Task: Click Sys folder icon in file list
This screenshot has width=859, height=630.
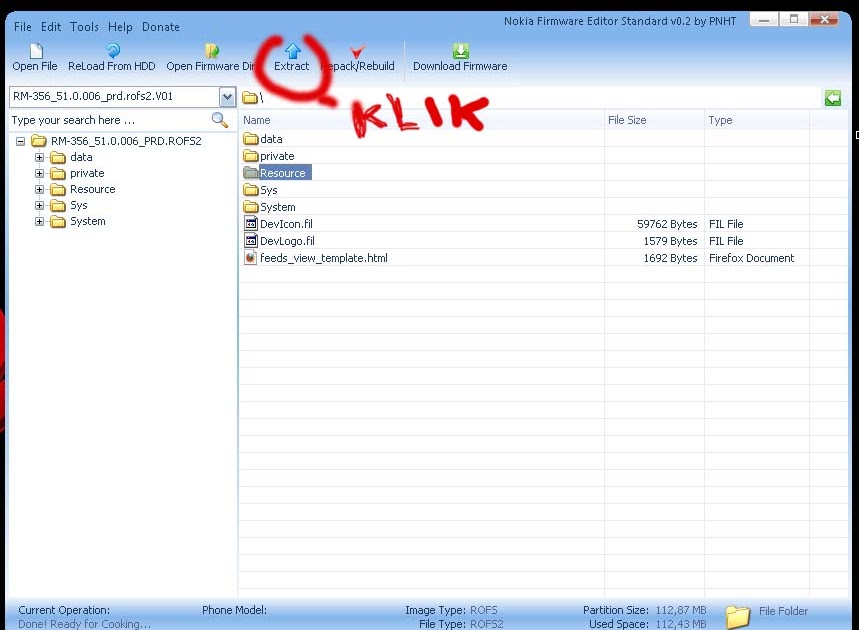Action: 251,190
